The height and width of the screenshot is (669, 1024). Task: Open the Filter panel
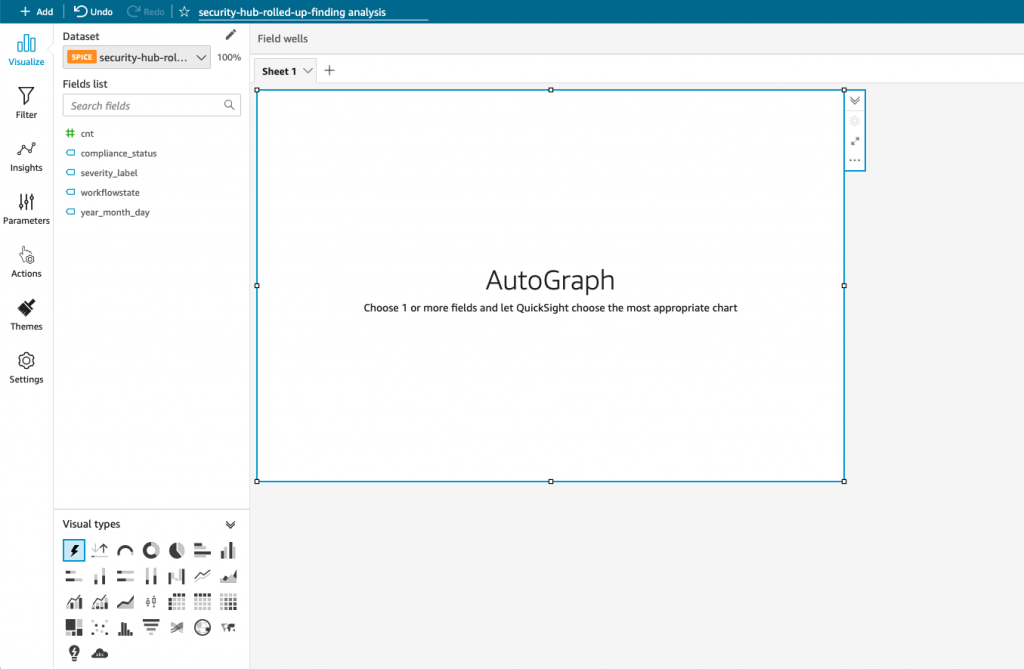pyautogui.click(x=26, y=99)
